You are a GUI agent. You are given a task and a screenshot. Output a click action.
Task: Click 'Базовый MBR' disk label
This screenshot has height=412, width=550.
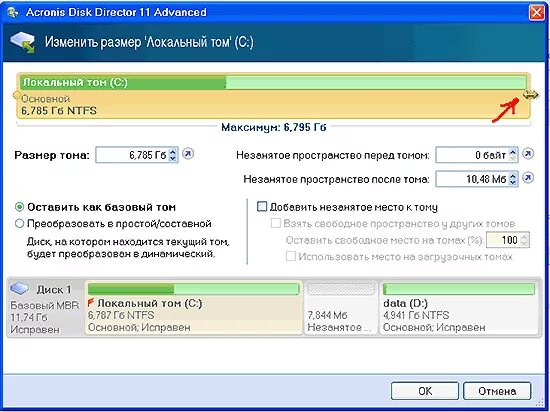(x=45, y=305)
